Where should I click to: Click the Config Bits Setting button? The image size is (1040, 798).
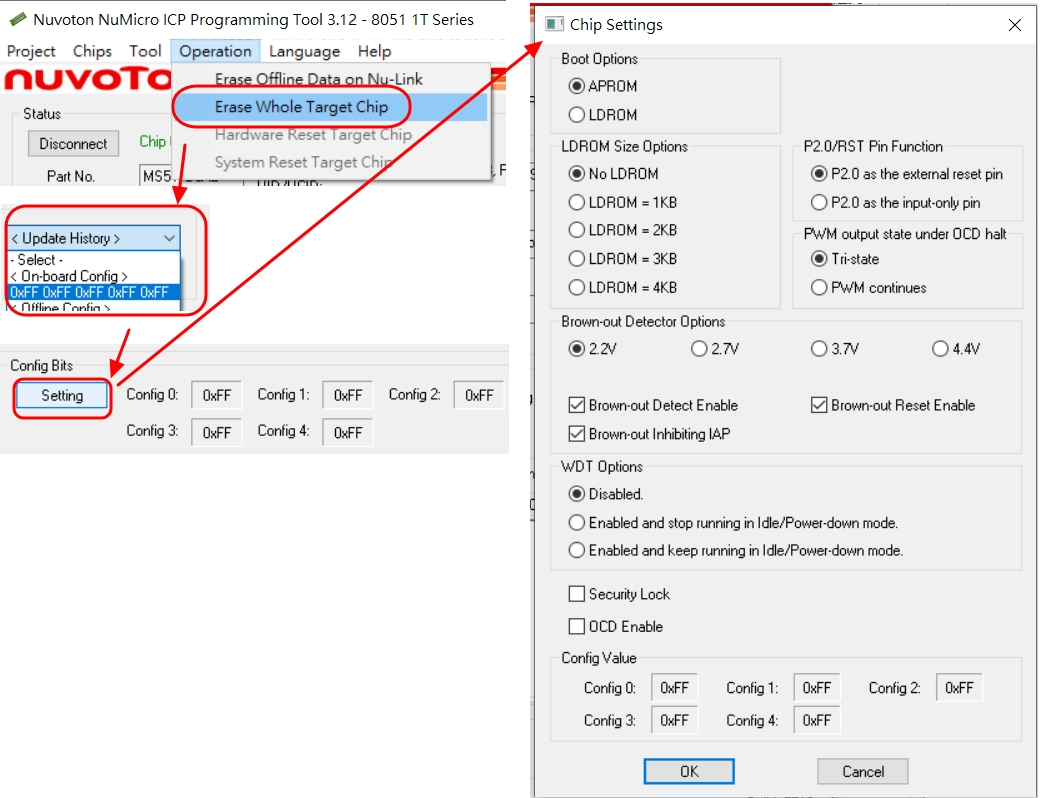(62, 395)
